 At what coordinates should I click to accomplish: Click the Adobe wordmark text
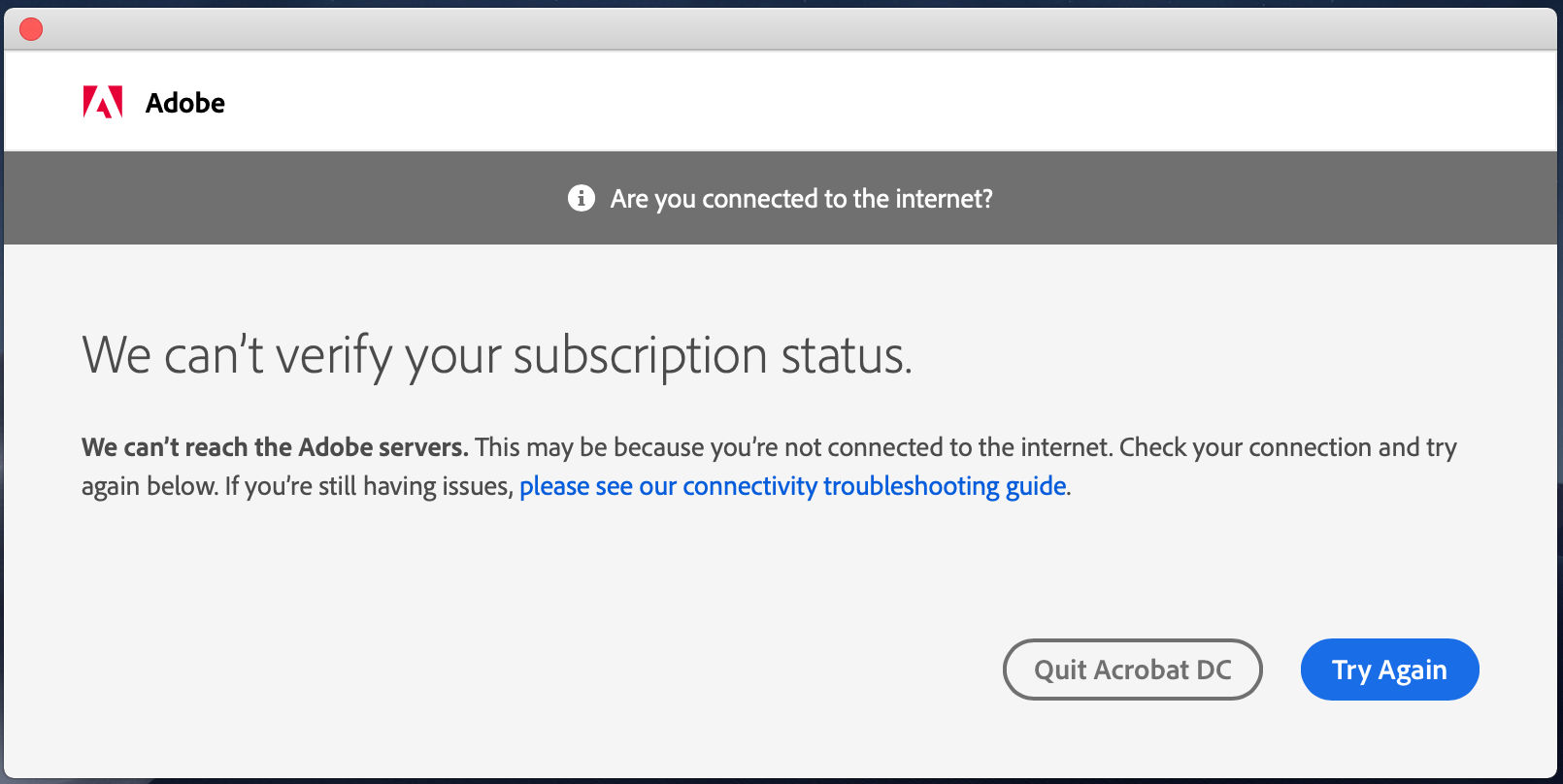point(184,103)
